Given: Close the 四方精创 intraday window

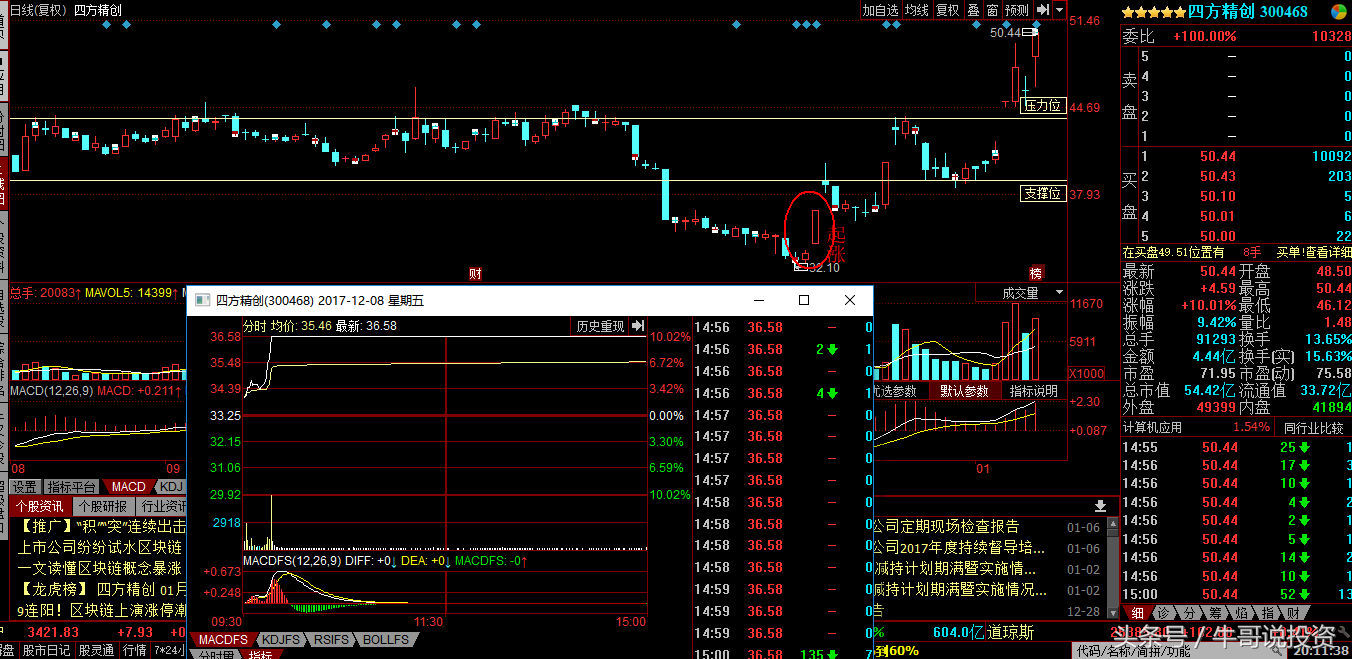Looking at the screenshot, I should click(850, 300).
